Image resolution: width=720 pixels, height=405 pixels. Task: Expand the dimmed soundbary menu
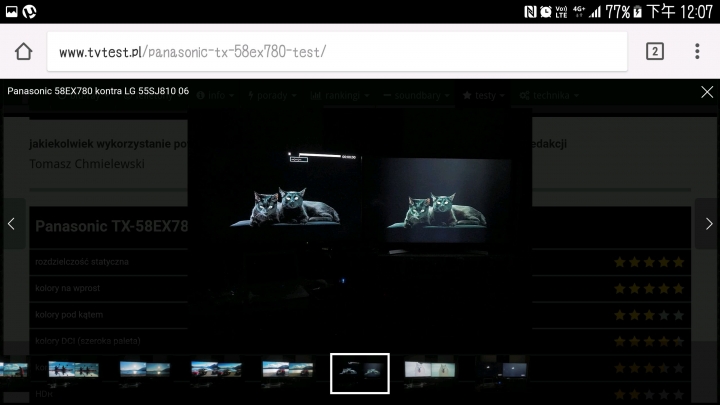[416, 96]
